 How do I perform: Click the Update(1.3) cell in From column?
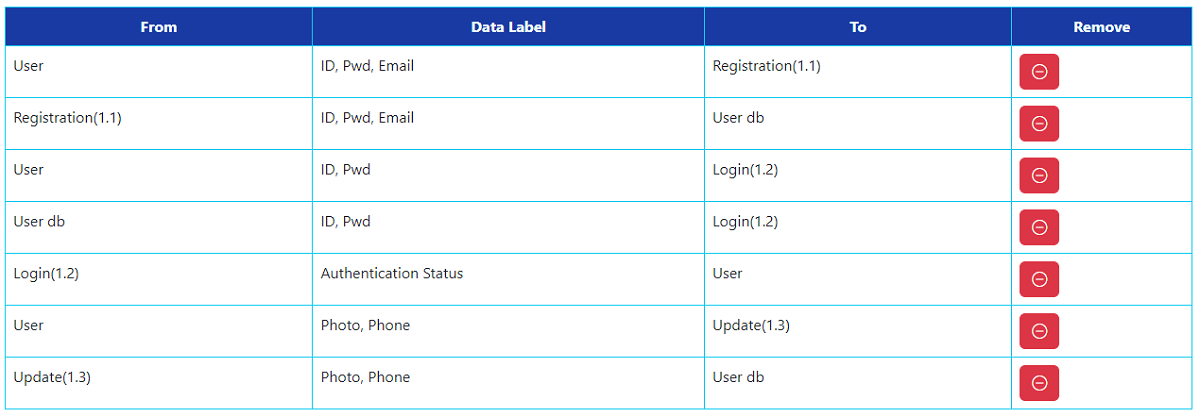[x=159, y=383]
